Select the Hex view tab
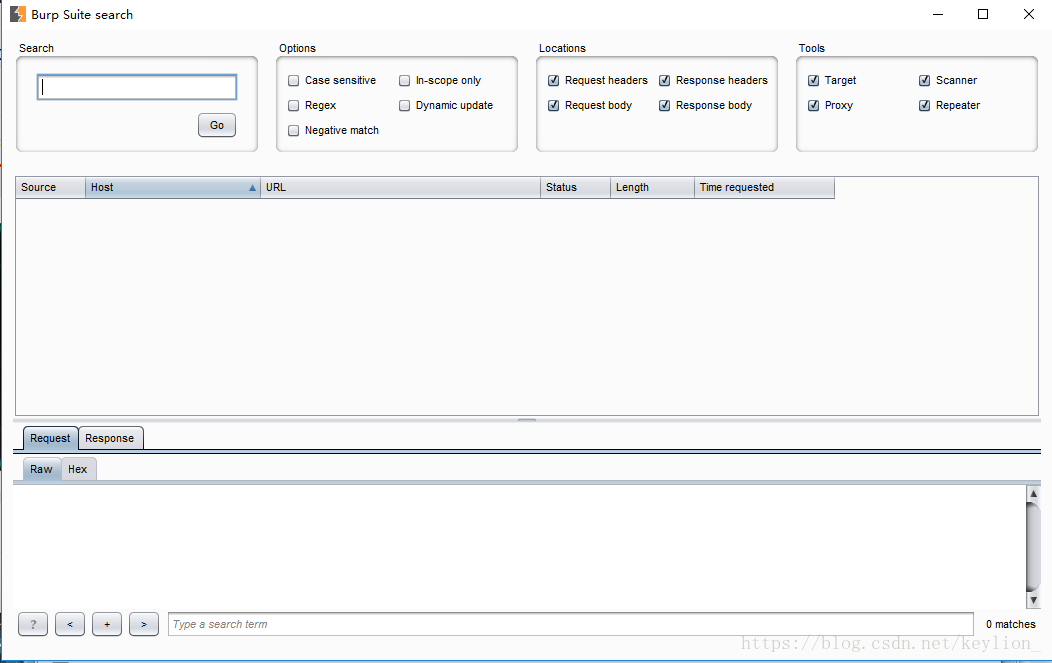Image resolution: width=1052 pixels, height=663 pixels. coord(78,469)
